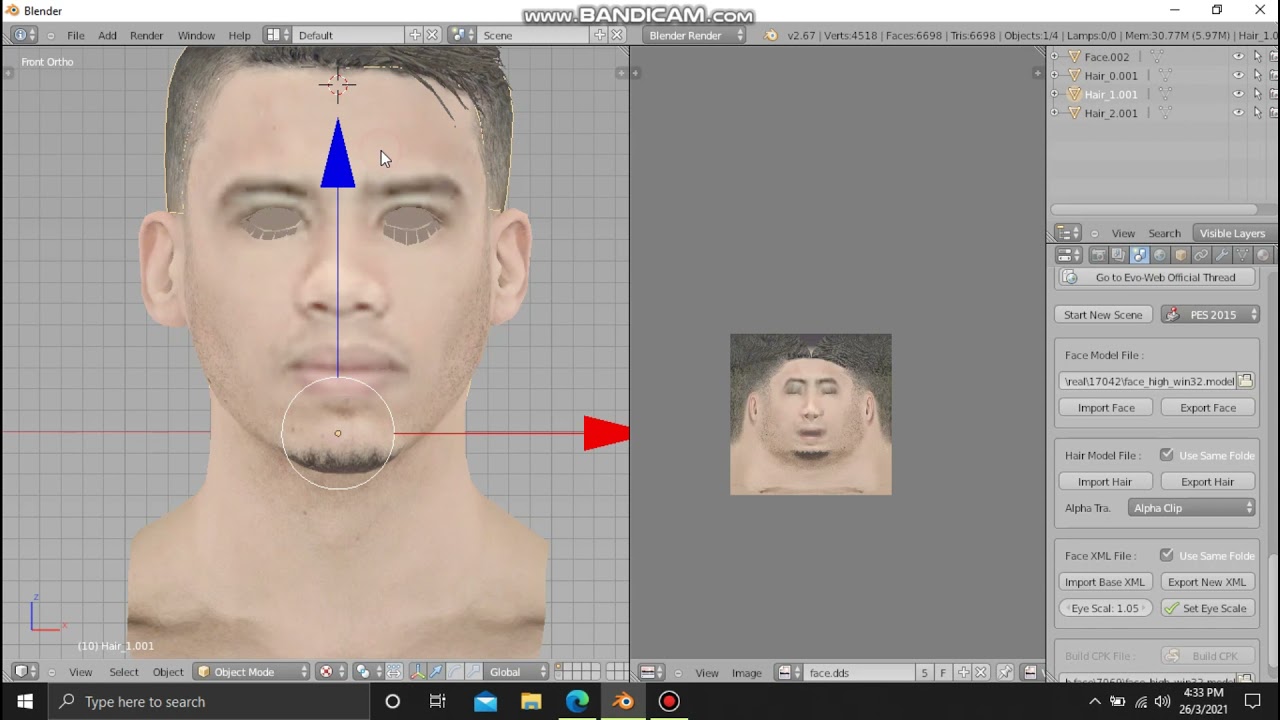Open the Add menu

tap(107, 35)
